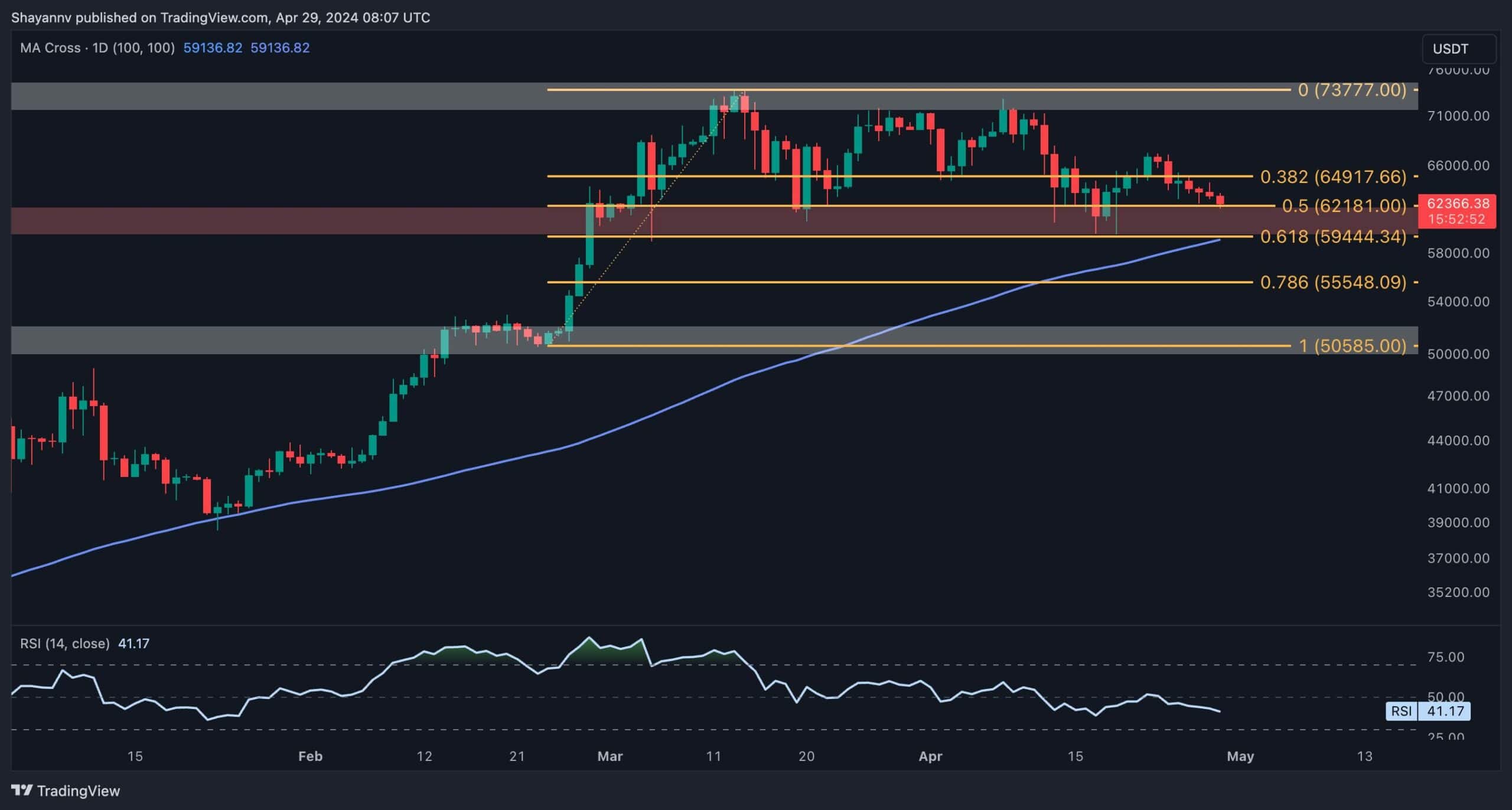The image size is (1512, 810).
Task: Click the 75.00 RSI scale label
Action: 1445,657
